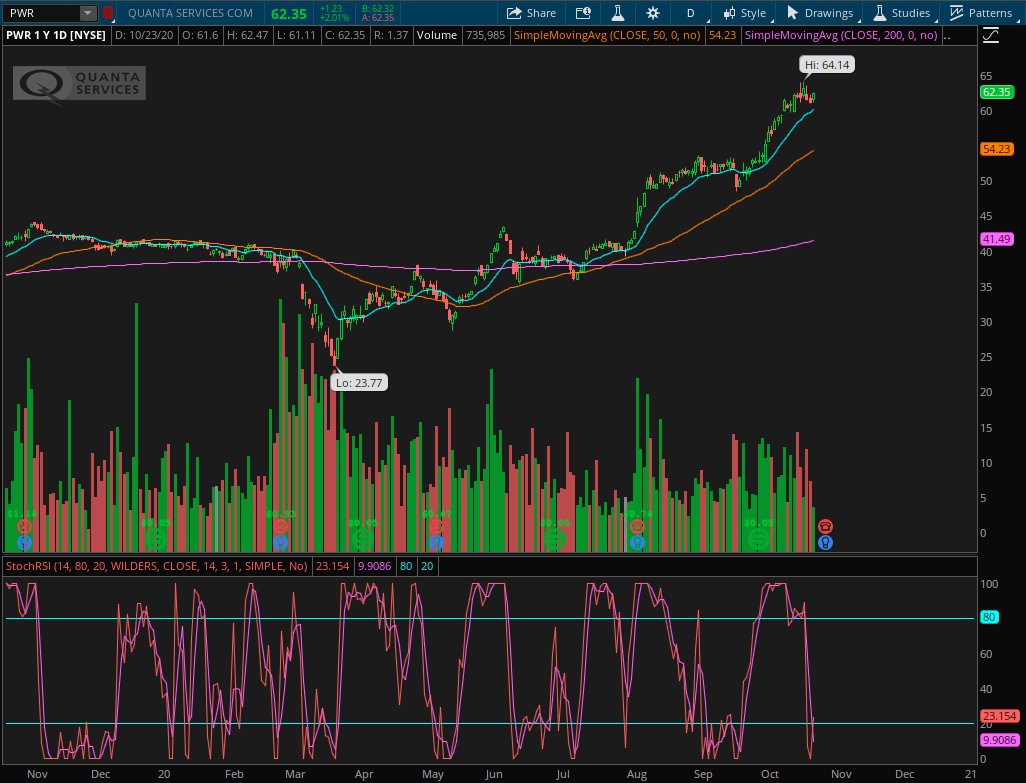Click the product info card icon
This screenshot has height=783, width=1026.
(x=583, y=13)
